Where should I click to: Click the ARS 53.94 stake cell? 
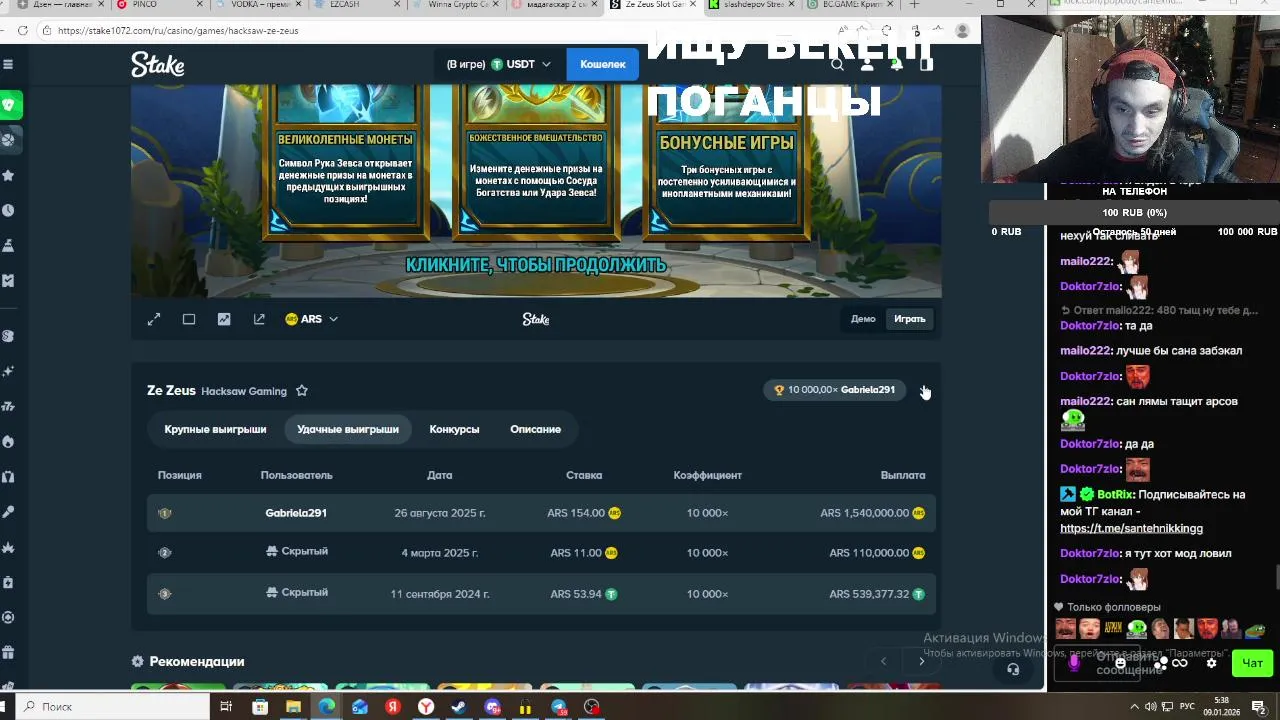(x=583, y=594)
